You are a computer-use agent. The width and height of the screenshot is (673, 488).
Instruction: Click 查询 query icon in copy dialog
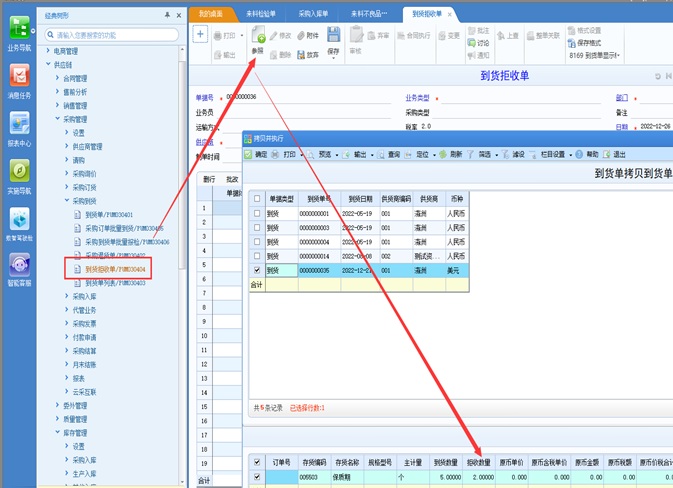pyautogui.click(x=381, y=154)
